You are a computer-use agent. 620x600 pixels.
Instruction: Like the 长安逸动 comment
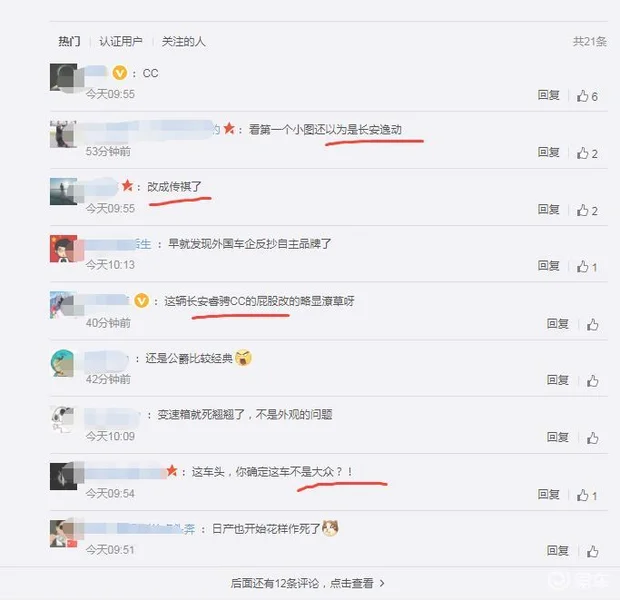587,153
